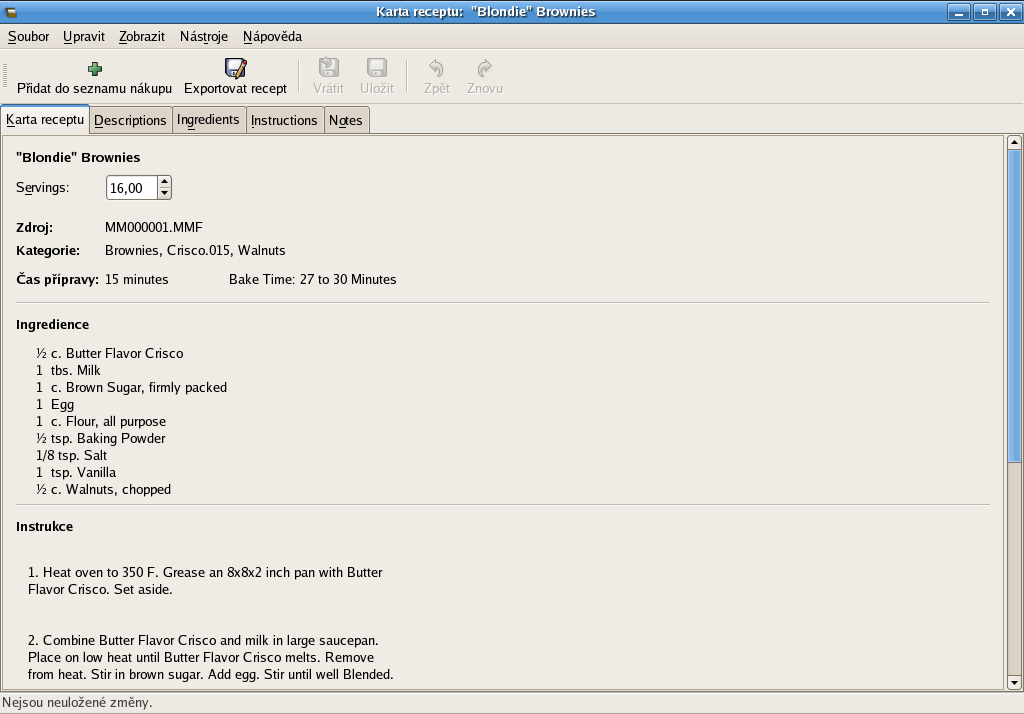Open the Nápověda menu
Screen dimensions: 1024x714
(272, 37)
